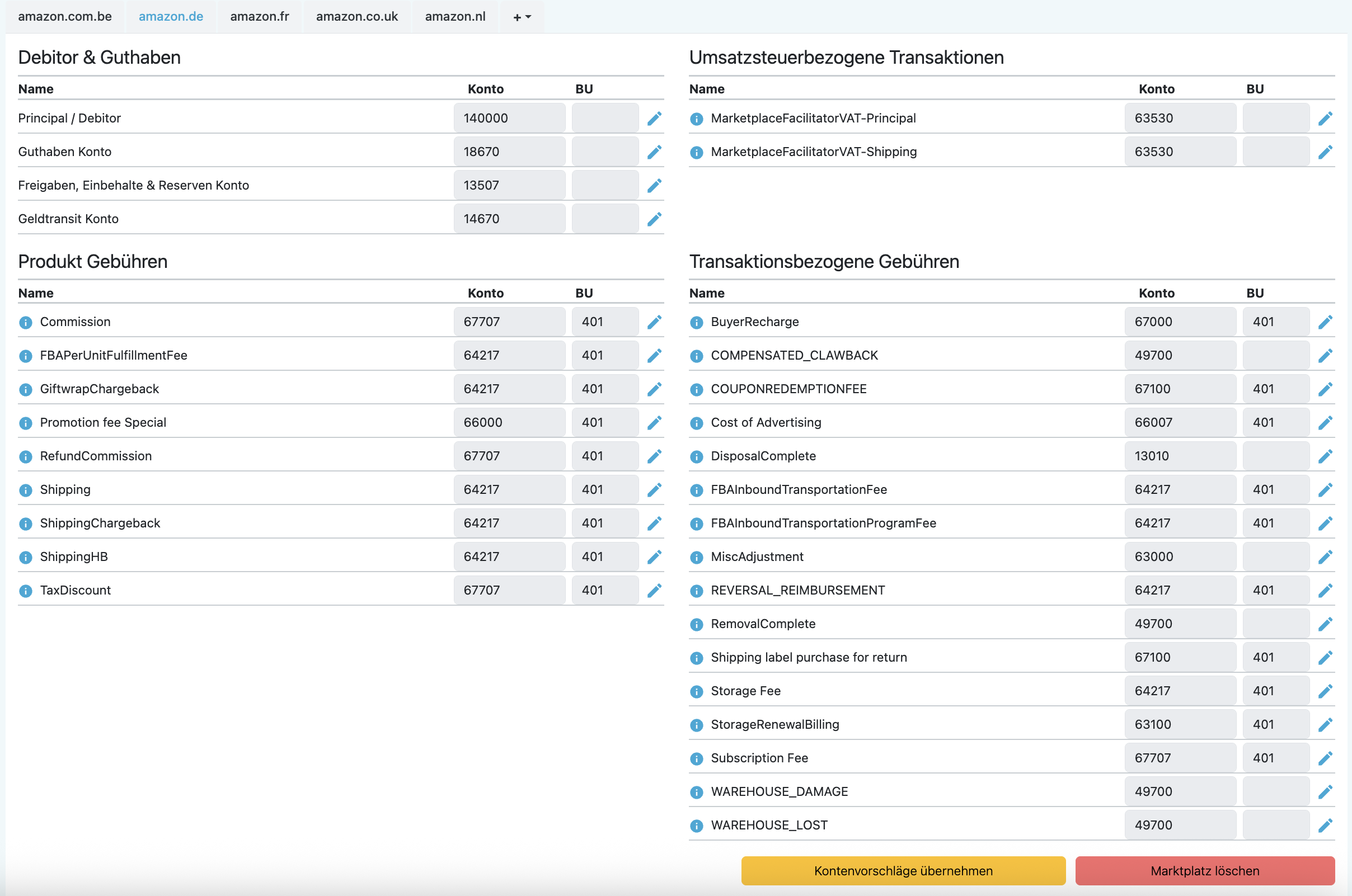Edit the Geldtransit Konto row
The height and width of the screenshot is (896, 1352).
[654, 219]
